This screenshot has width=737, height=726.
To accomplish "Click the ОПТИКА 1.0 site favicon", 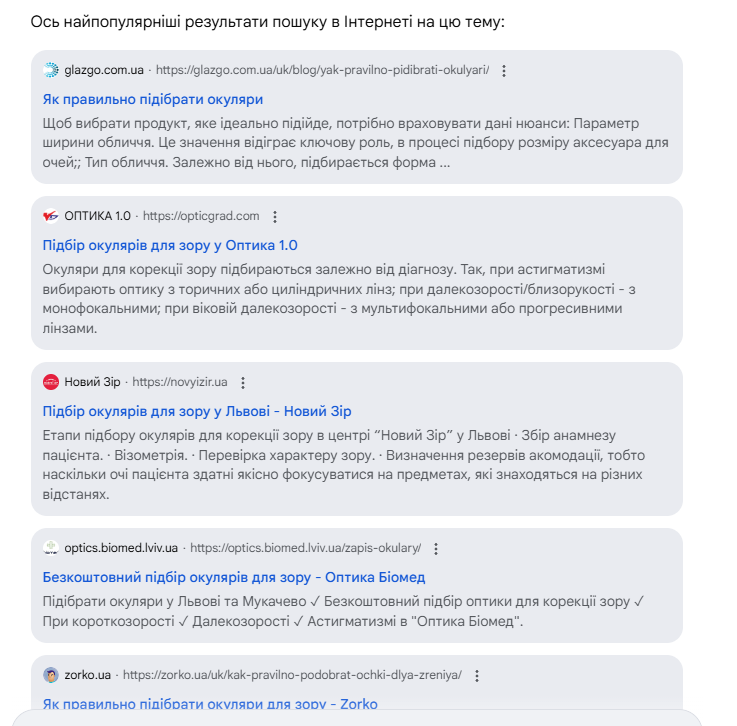I will [51, 216].
